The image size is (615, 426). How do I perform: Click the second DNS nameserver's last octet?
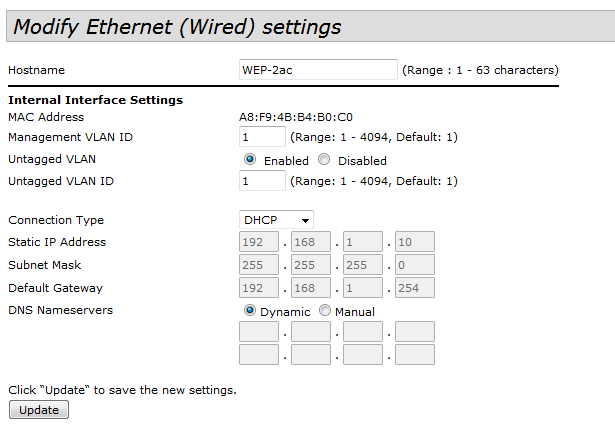[415, 355]
